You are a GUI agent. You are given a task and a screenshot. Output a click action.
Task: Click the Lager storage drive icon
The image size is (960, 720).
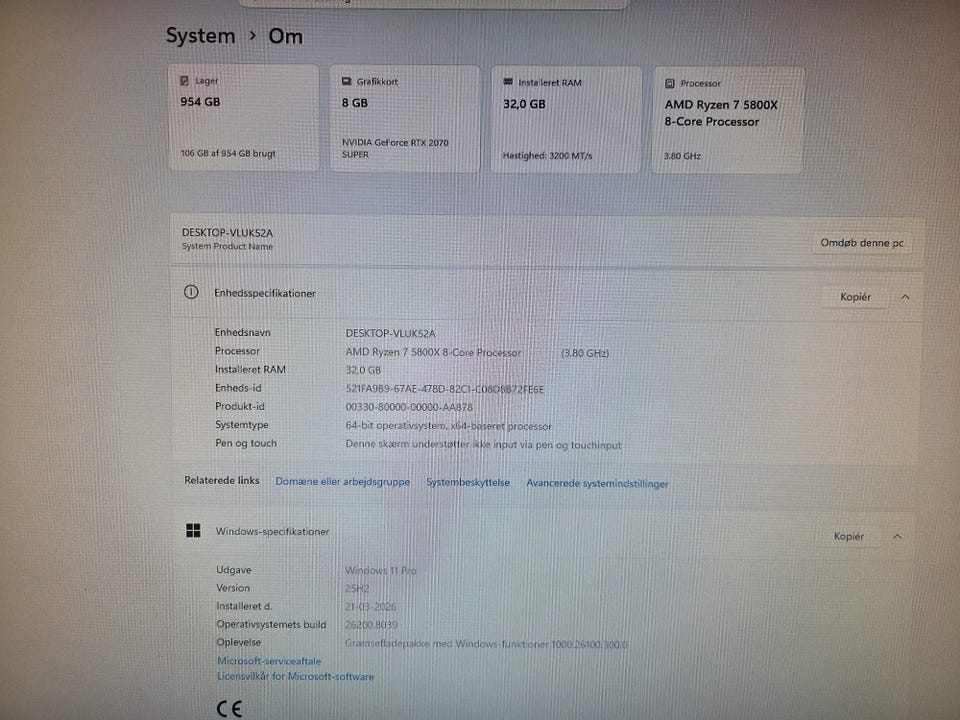click(x=184, y=80)
